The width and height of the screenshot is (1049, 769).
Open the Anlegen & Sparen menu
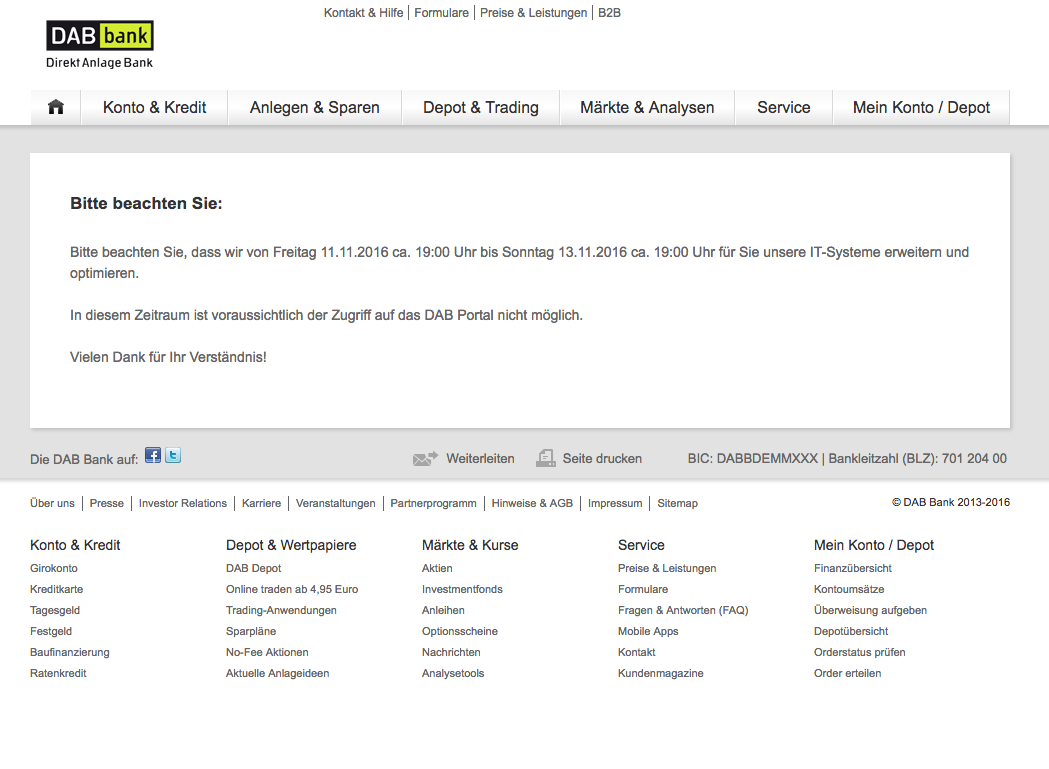click(x=314, y=107)
